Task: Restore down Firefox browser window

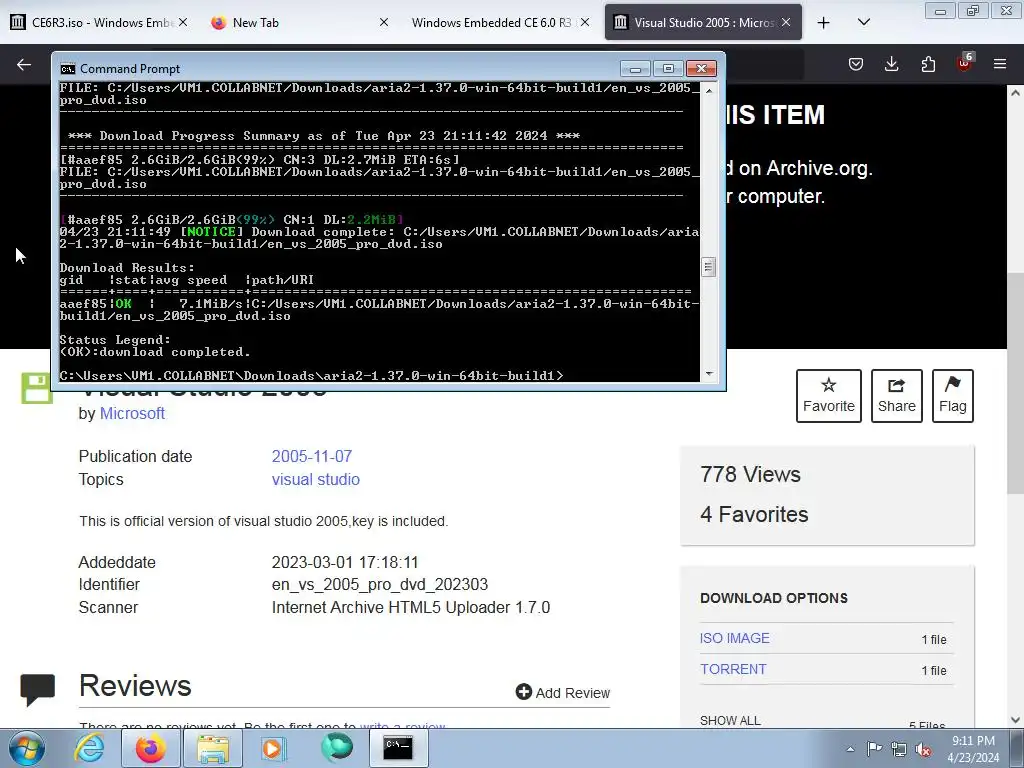Action: [973, 11]
